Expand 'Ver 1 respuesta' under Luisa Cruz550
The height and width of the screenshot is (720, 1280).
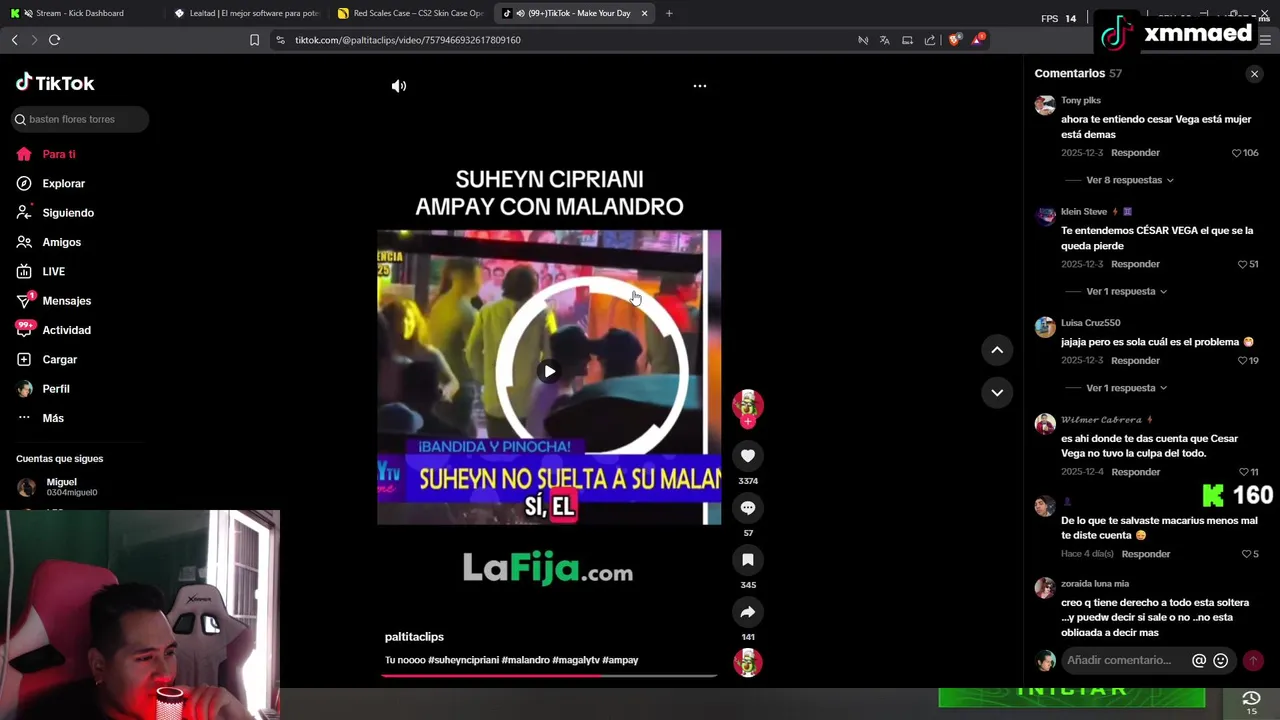tap(1126, 388)
